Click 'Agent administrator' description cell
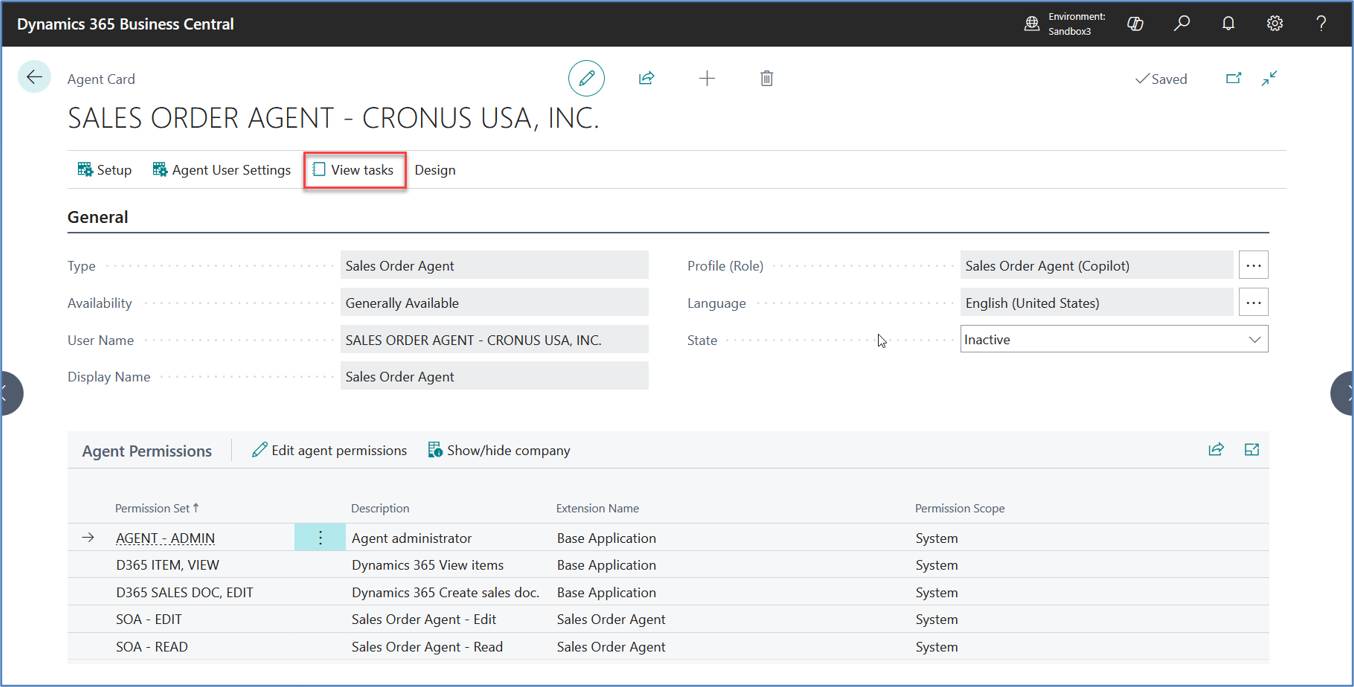This screenshot has width=1354, height=687. pos(411,538)
